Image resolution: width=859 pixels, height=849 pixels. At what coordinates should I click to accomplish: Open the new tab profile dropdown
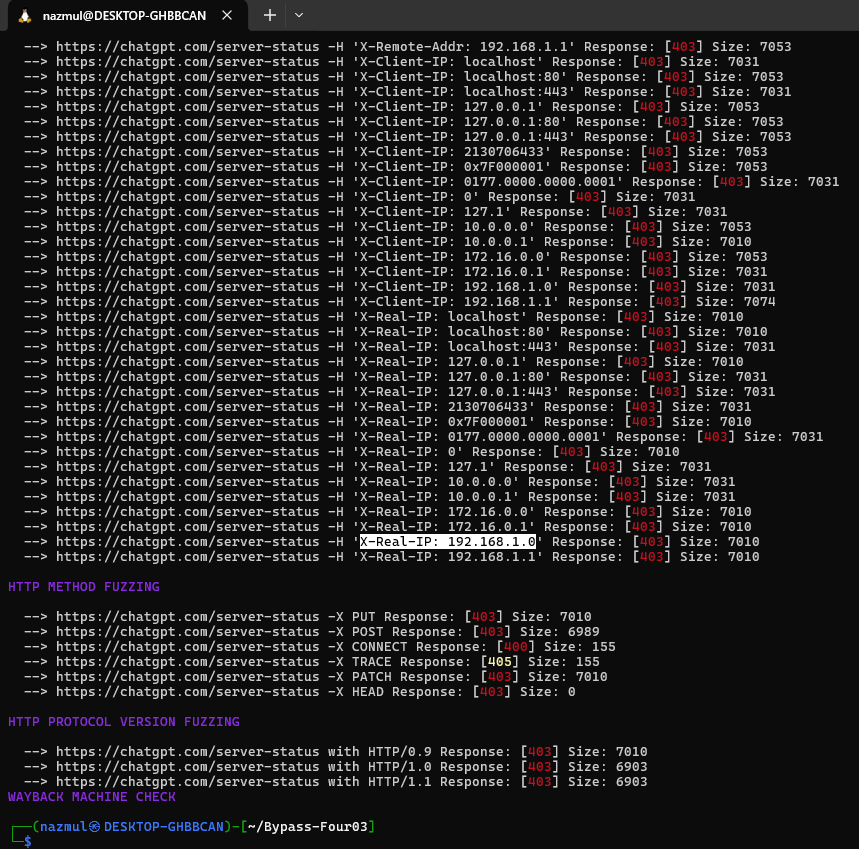coord(299,15)
